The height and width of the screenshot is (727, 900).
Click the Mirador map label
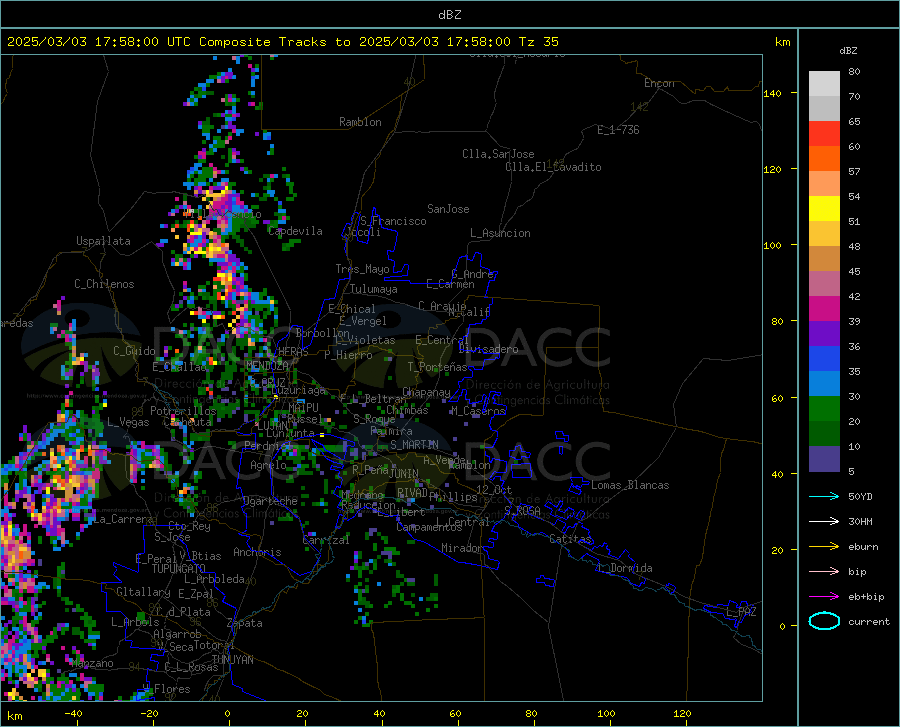click(x=462, y=548)
